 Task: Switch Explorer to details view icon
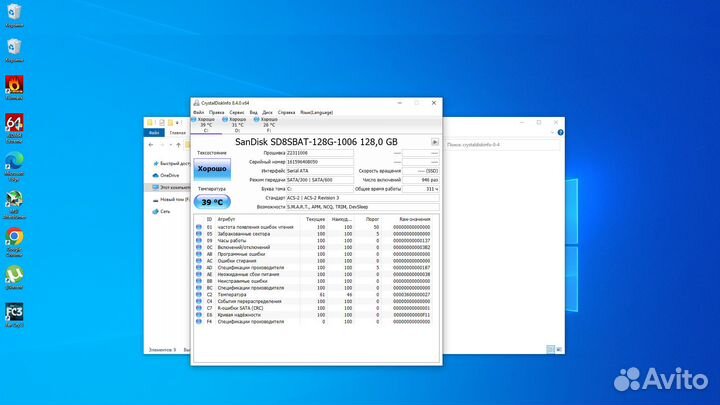coord(550,349)
